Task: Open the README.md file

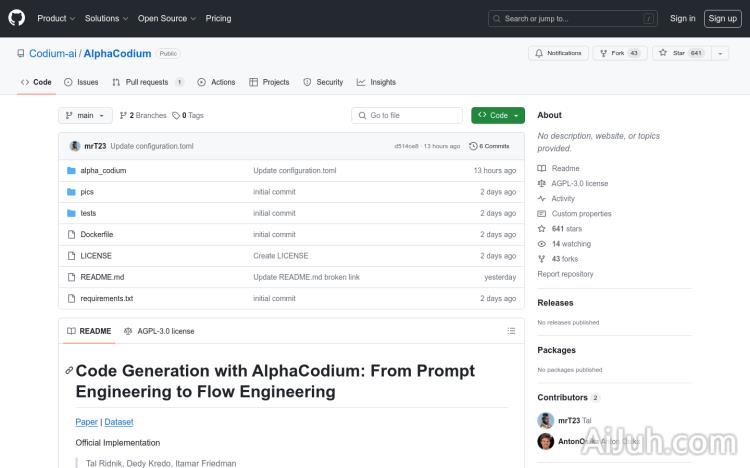Action: coord(102,277)
